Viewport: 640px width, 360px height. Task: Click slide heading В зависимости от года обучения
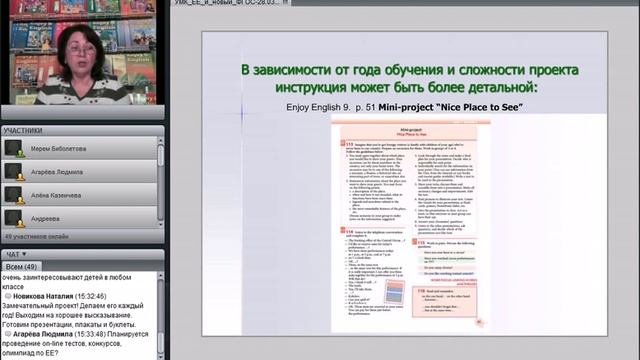pos(409,78)
